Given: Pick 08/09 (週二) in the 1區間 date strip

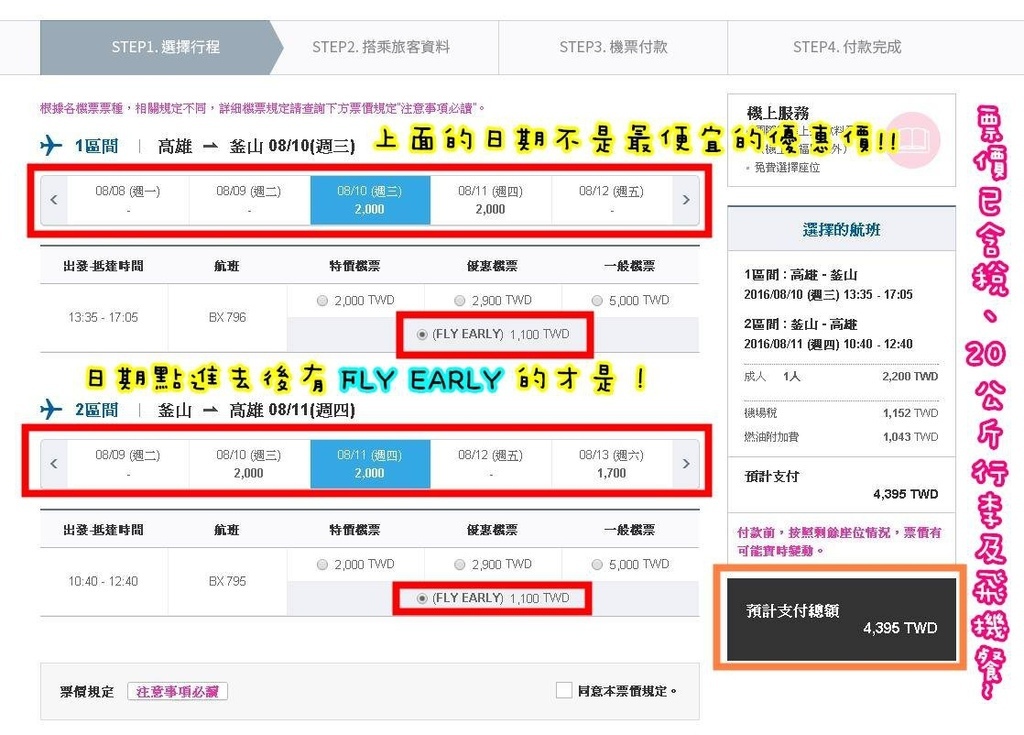Looking at the screenshot, I should [249, 200].
